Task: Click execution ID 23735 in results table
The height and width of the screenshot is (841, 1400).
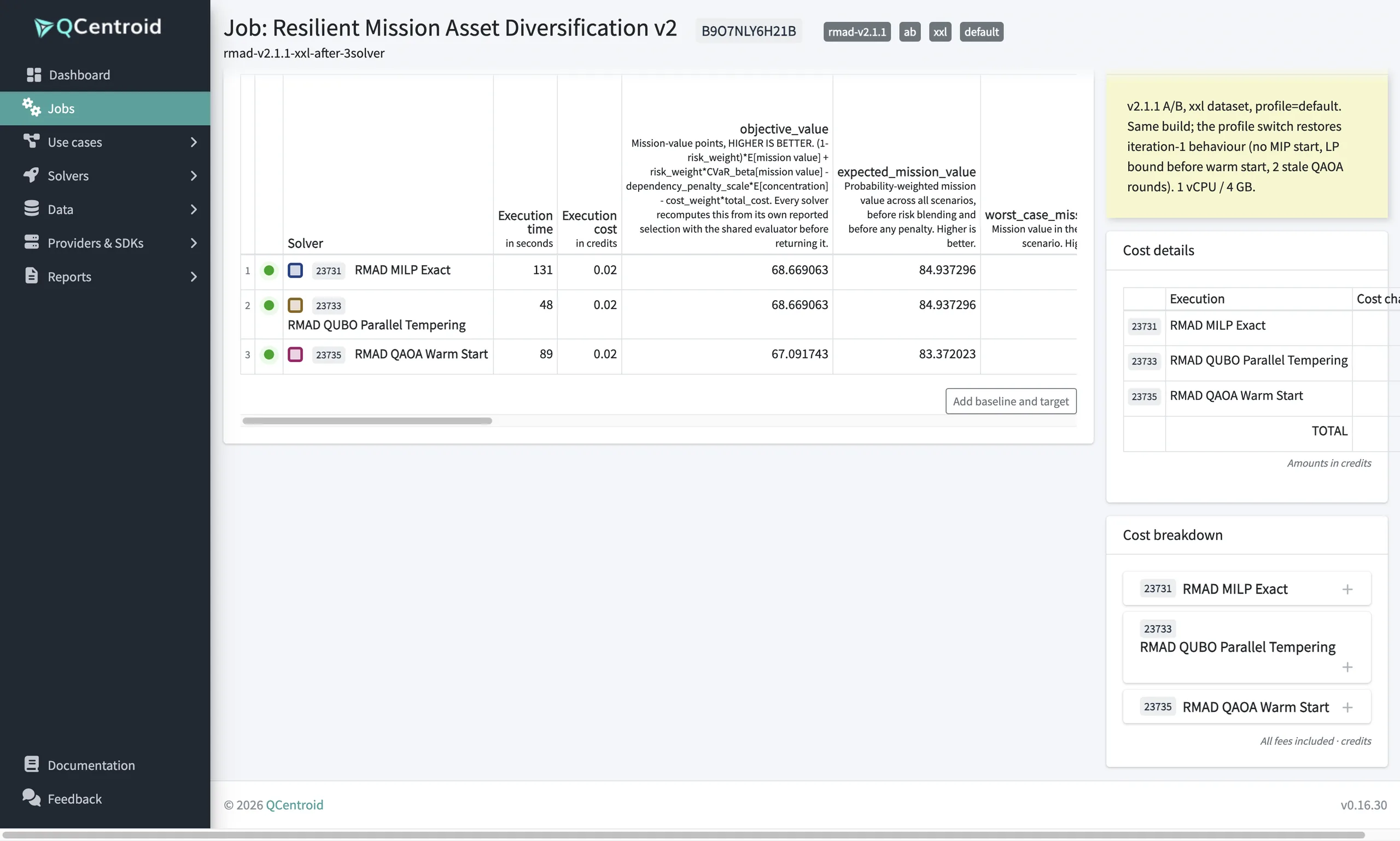Action: [x=328, y=355]
